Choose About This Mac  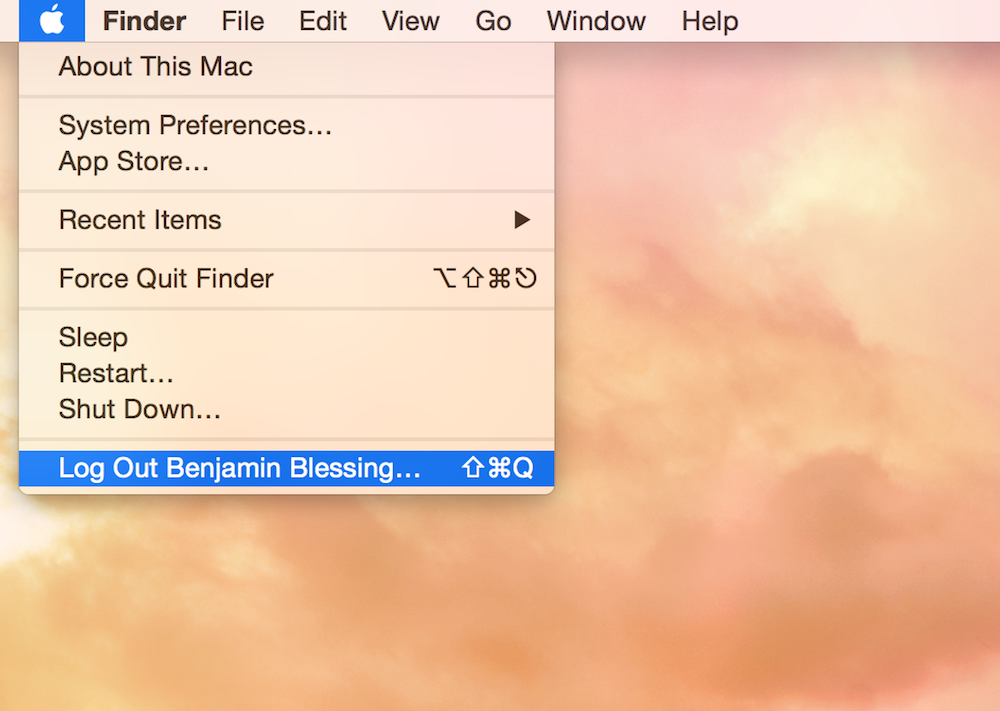286,67
